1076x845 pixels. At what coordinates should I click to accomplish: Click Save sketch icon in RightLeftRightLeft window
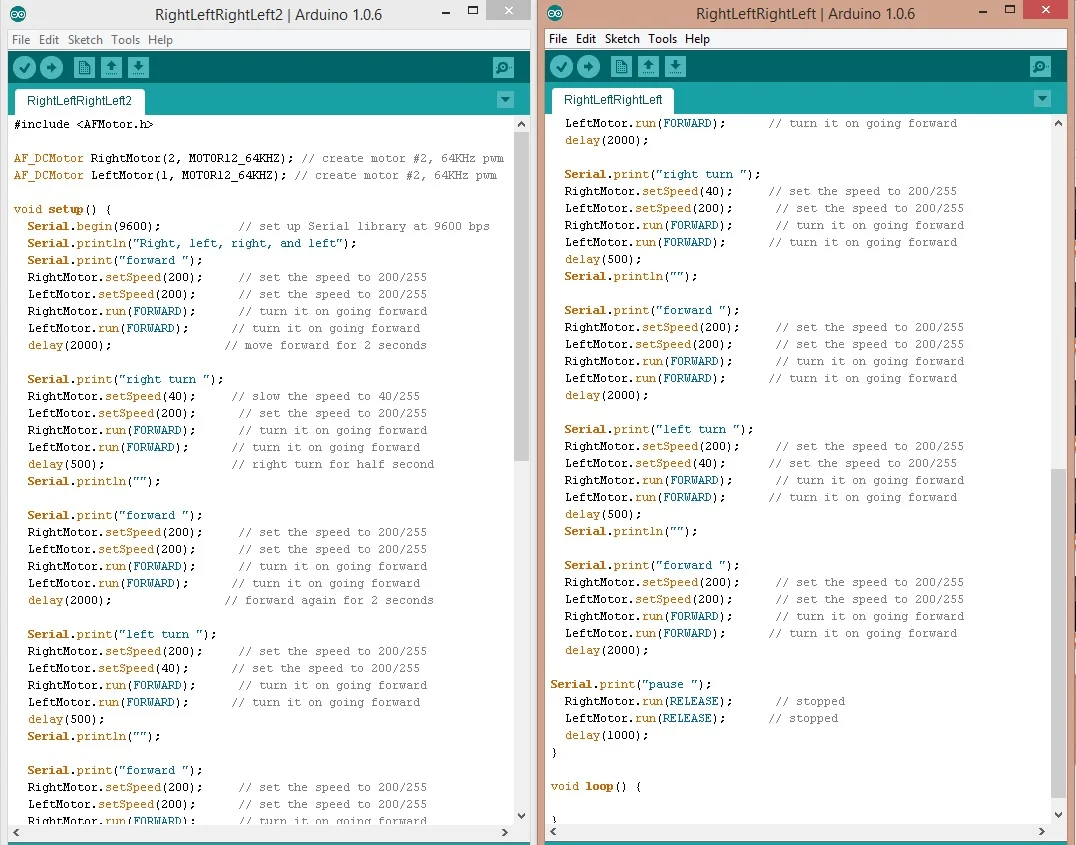pyautogui.click(x=675, y=67)
